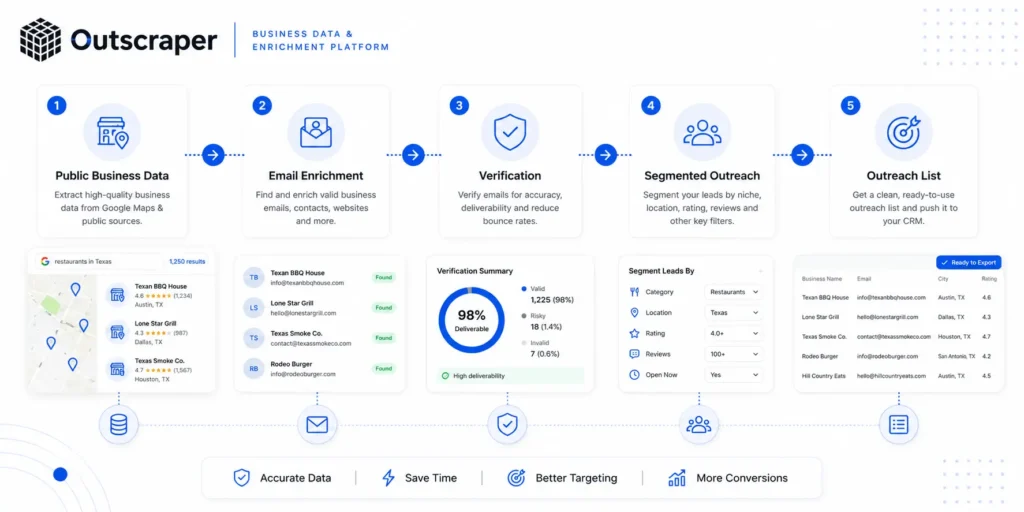Click the Business Data & Enrichment Platform tagline
The width and height of the screenshot is (1024, 512).
click(x=321, y=40)
